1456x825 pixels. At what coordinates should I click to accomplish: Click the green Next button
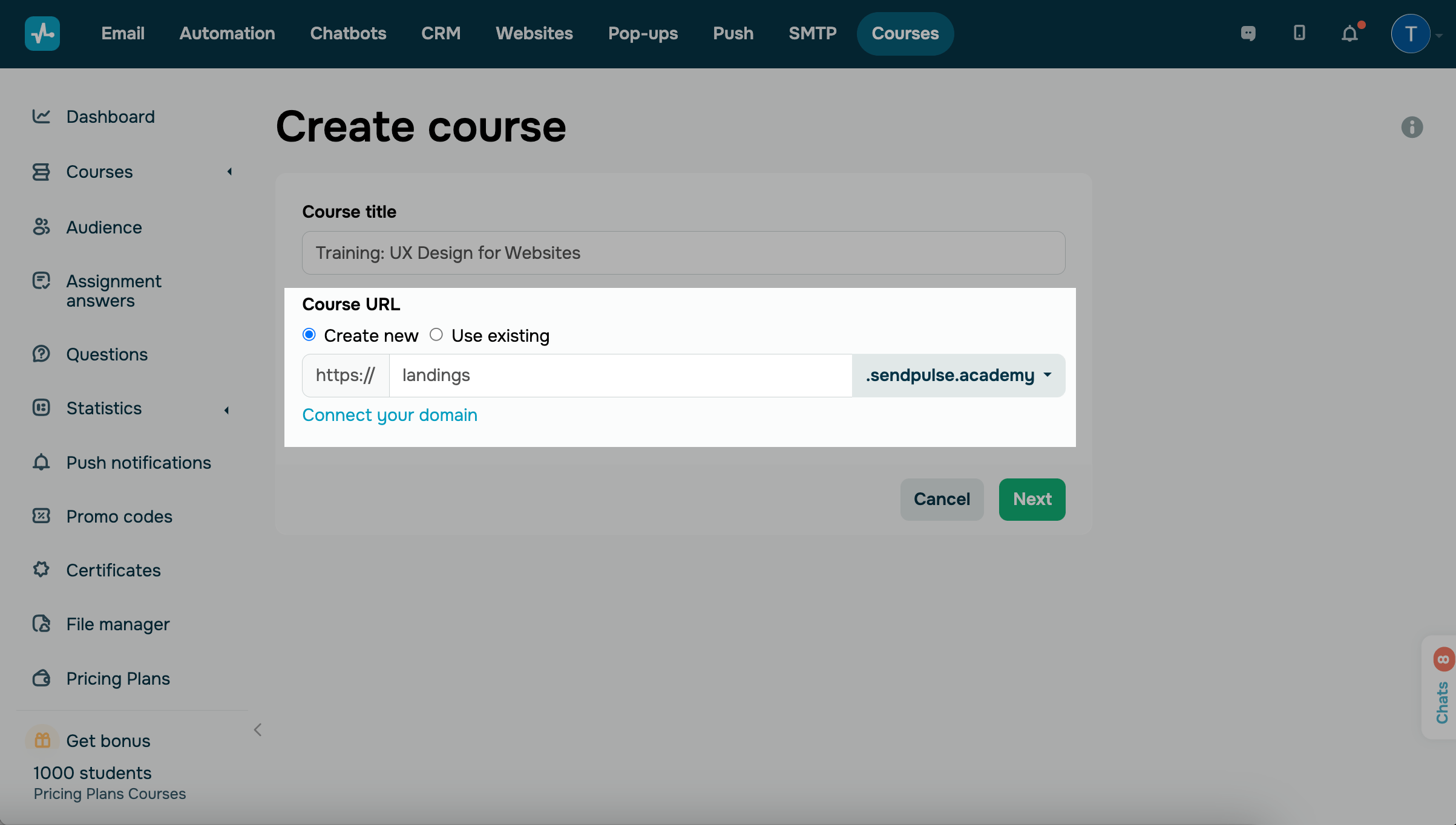(x=1032, y=499)
